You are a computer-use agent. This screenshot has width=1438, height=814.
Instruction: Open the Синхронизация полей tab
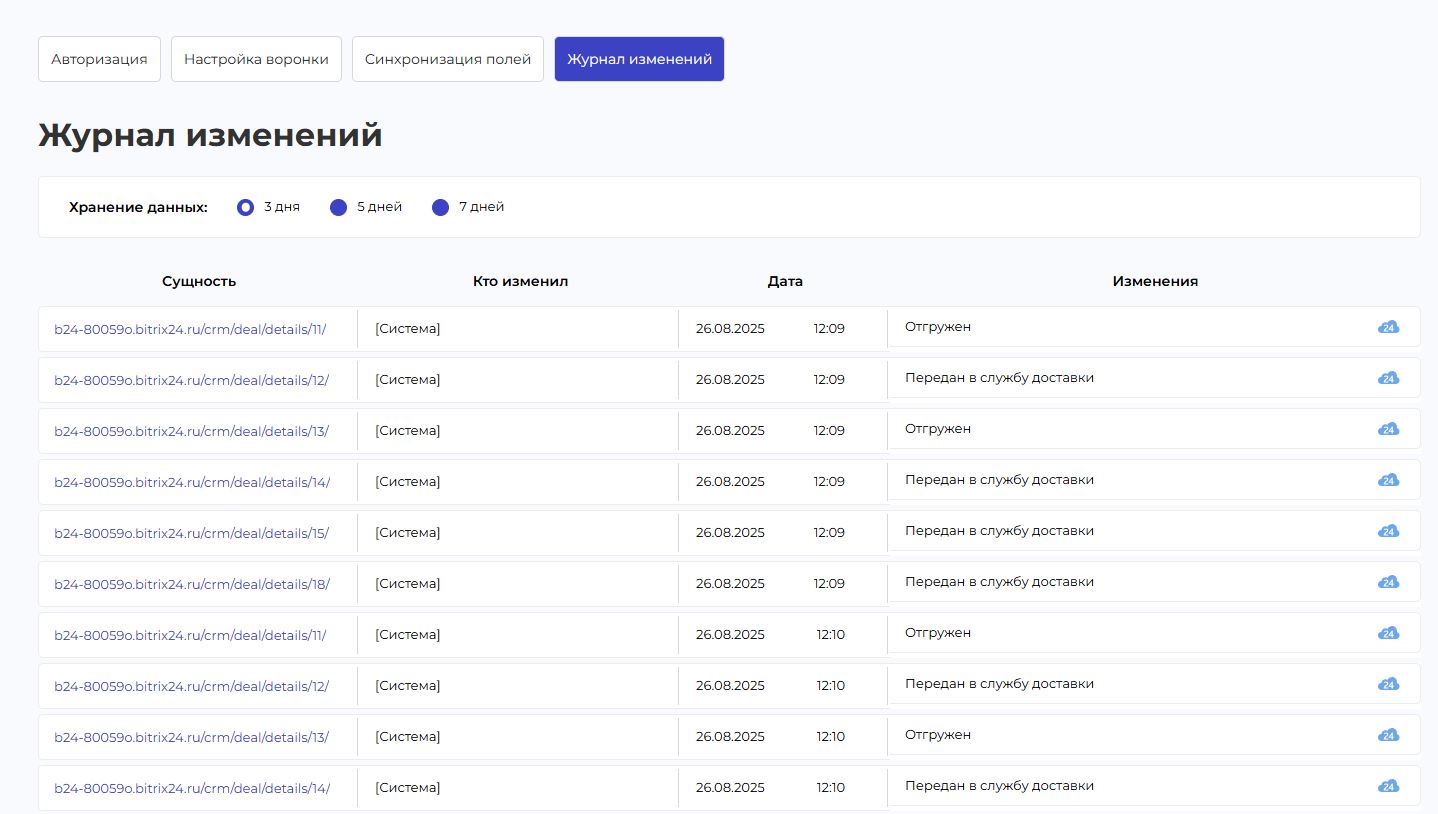click(447, 58)
